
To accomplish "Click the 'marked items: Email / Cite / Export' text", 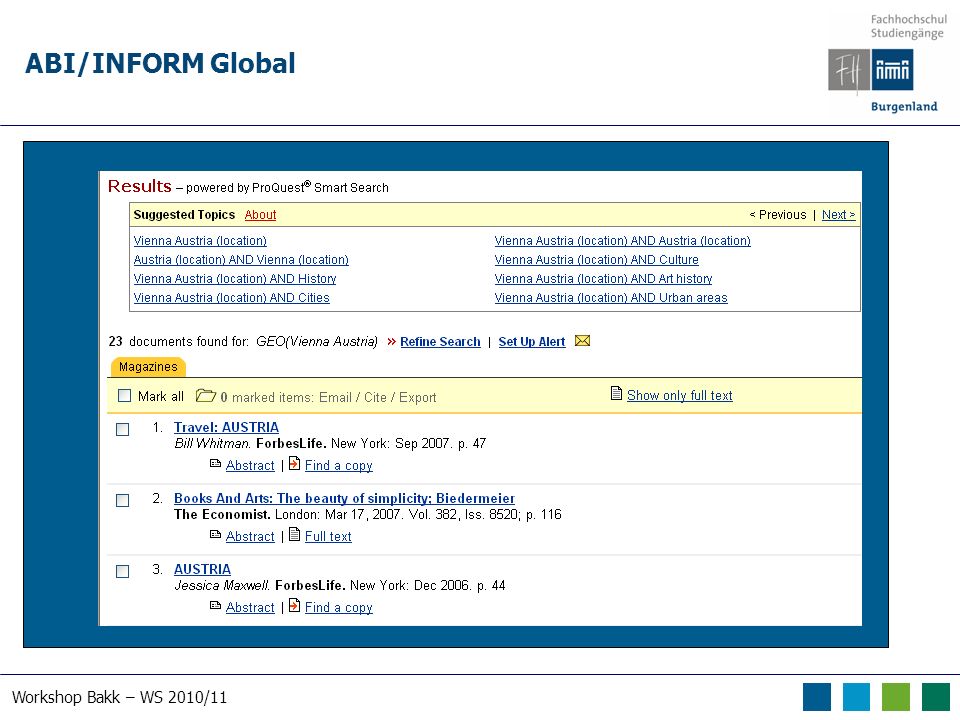I will coord(334,397).
